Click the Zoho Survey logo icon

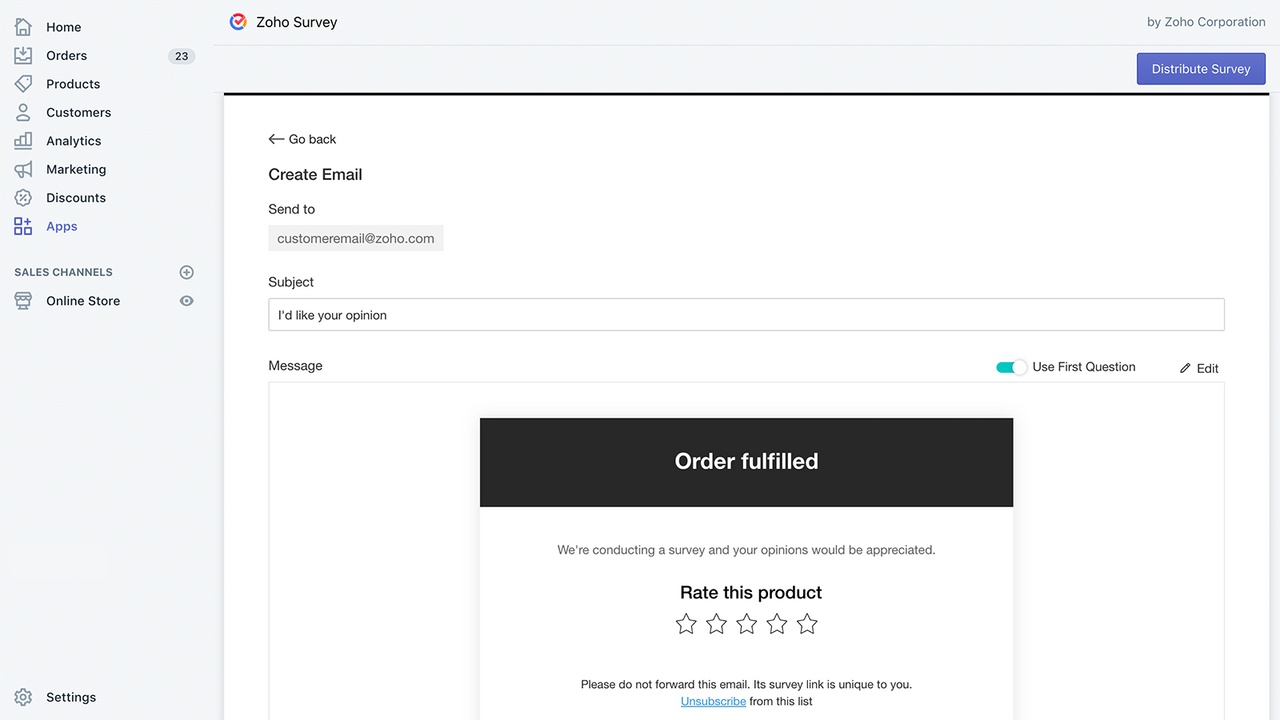237,21
